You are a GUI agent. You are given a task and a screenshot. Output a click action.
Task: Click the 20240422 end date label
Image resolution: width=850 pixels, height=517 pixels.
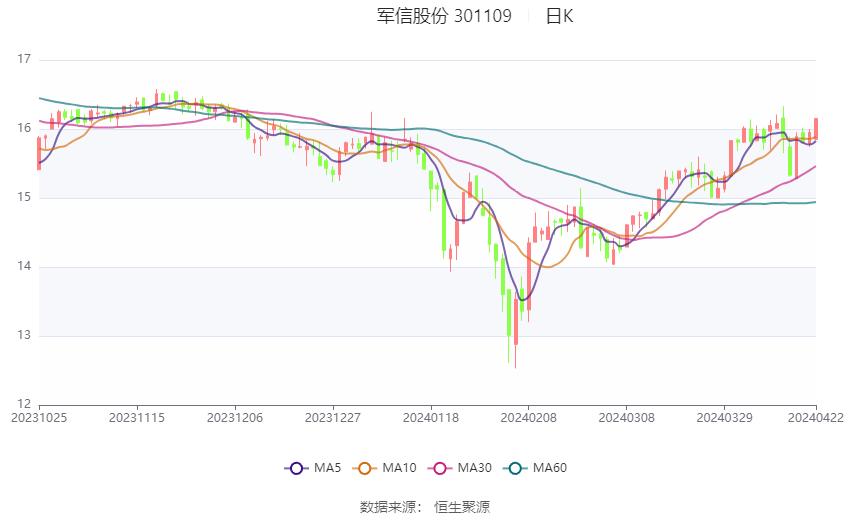coord(816,416)
